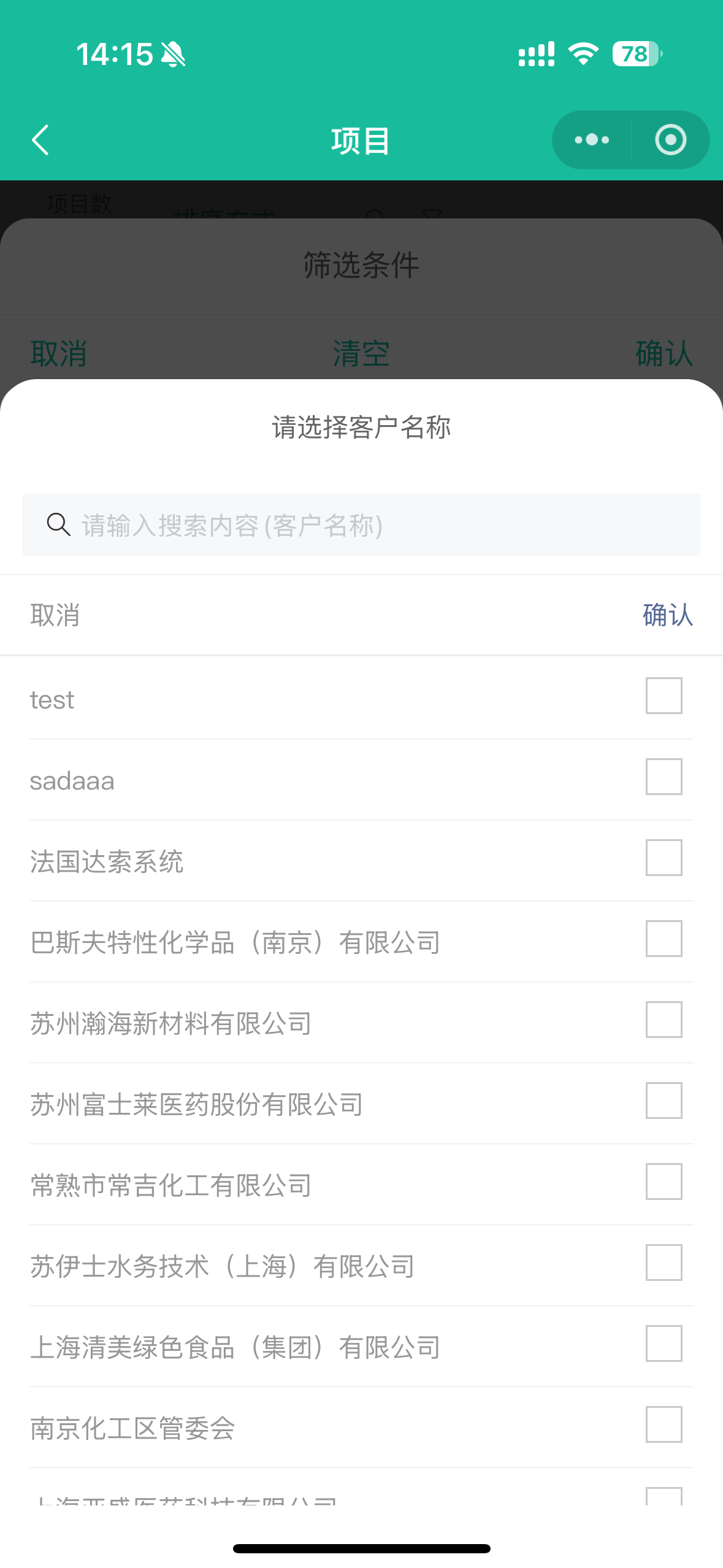Tap the search magnifier icon
This screenshot has width=723, height=1568.
pyautogui.click(x=58, y=525)
